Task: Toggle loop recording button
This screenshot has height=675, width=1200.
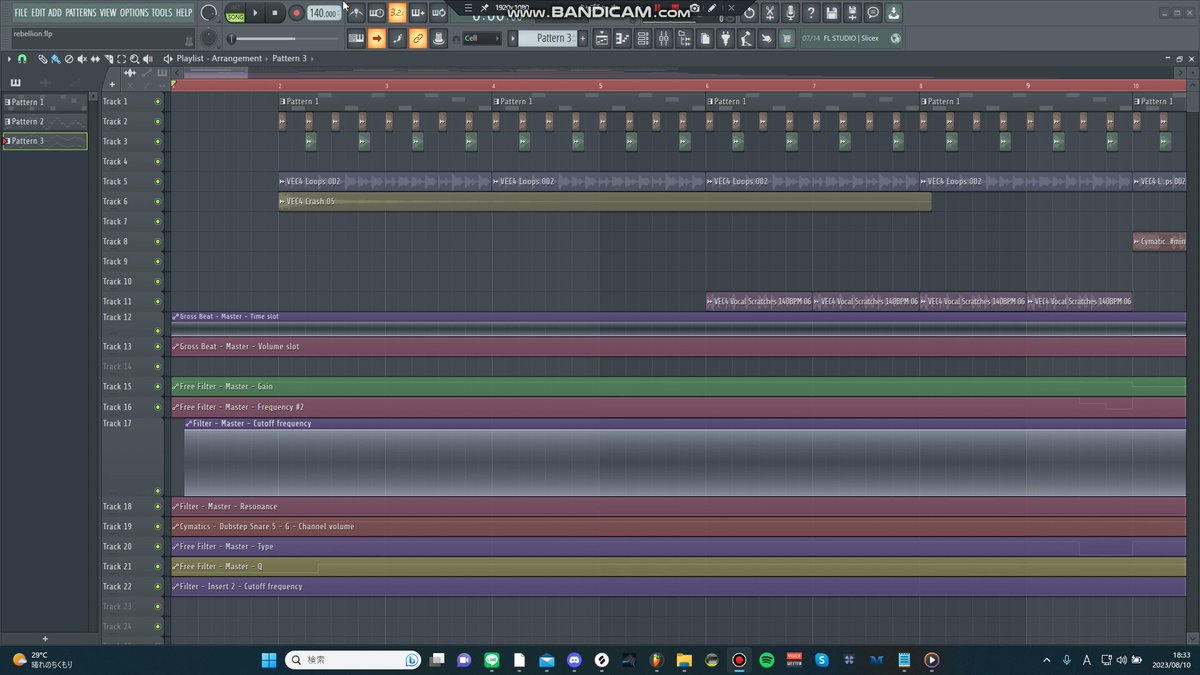Action: (438, 13)
